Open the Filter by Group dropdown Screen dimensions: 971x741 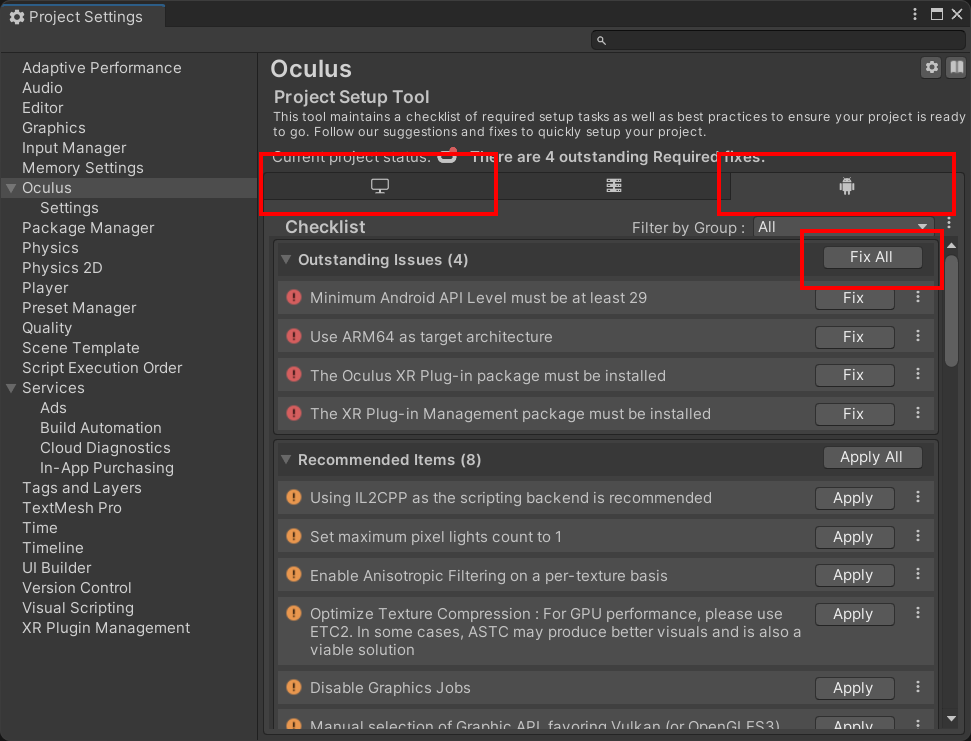coord(843,227)
